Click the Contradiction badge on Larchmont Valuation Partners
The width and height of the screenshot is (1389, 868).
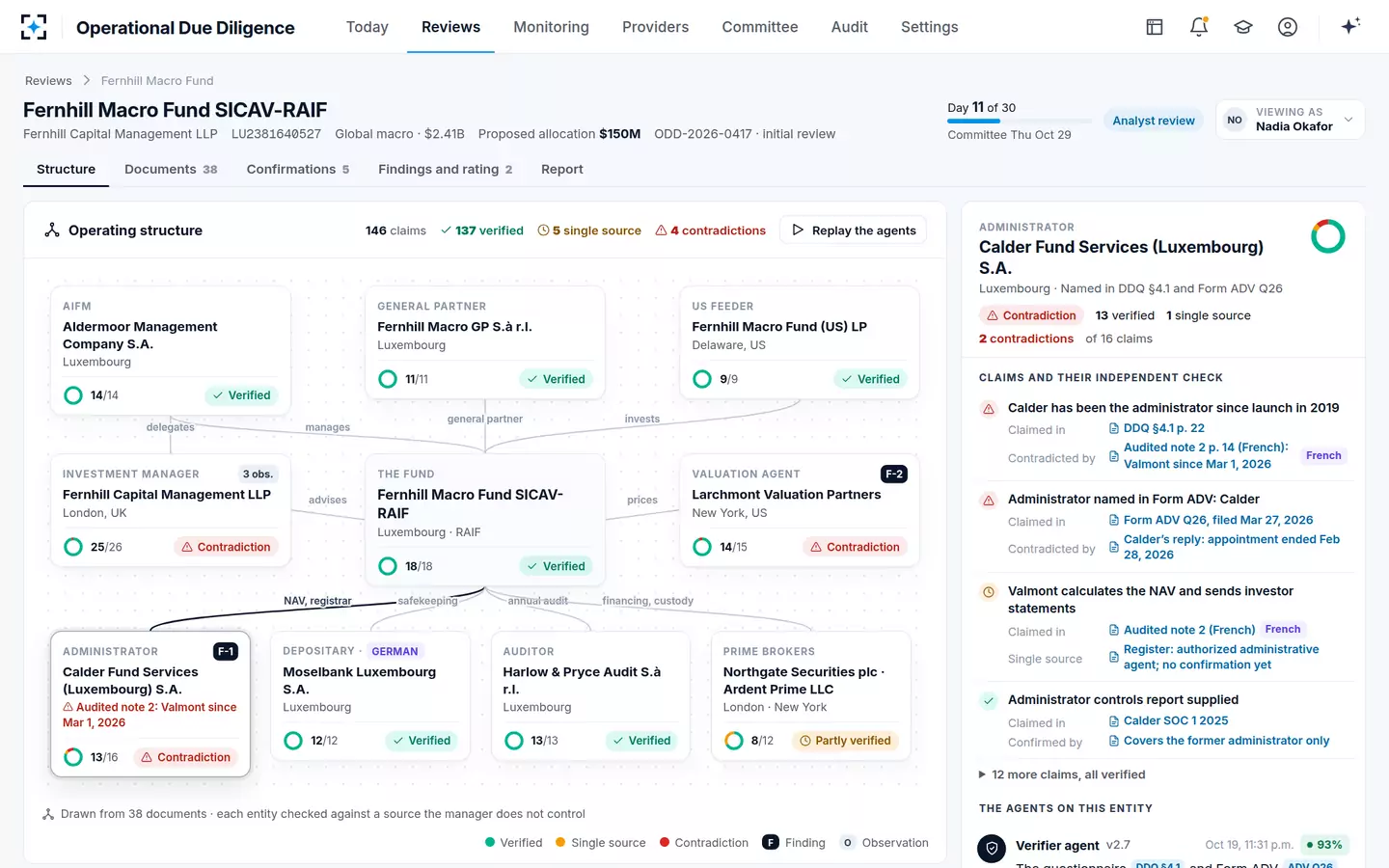[x=855, y=547]
